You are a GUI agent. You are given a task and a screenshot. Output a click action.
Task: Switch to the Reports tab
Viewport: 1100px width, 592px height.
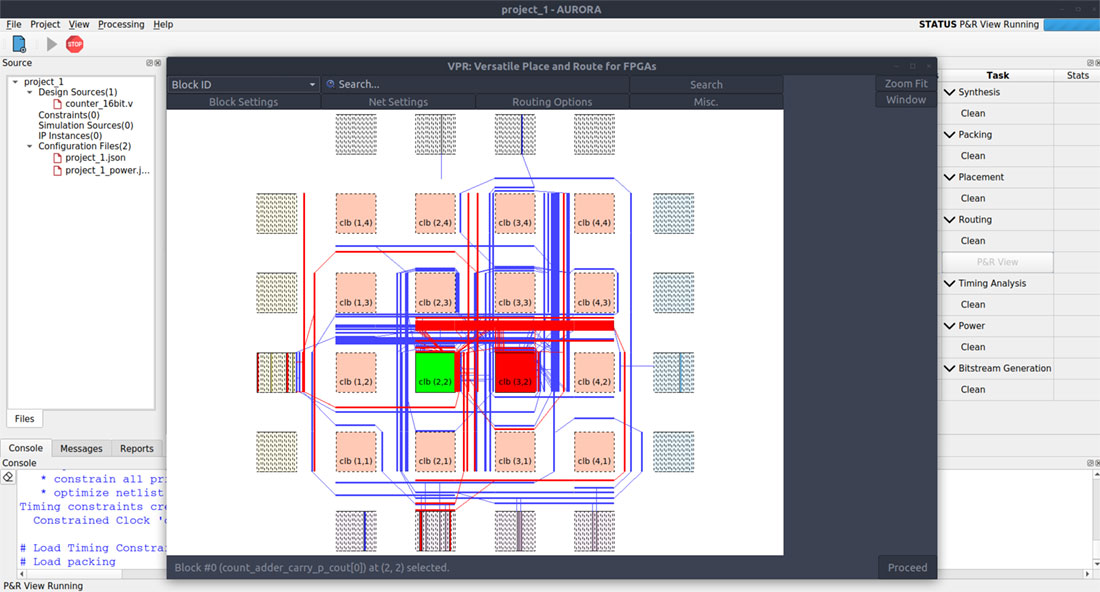click(137, 448)
